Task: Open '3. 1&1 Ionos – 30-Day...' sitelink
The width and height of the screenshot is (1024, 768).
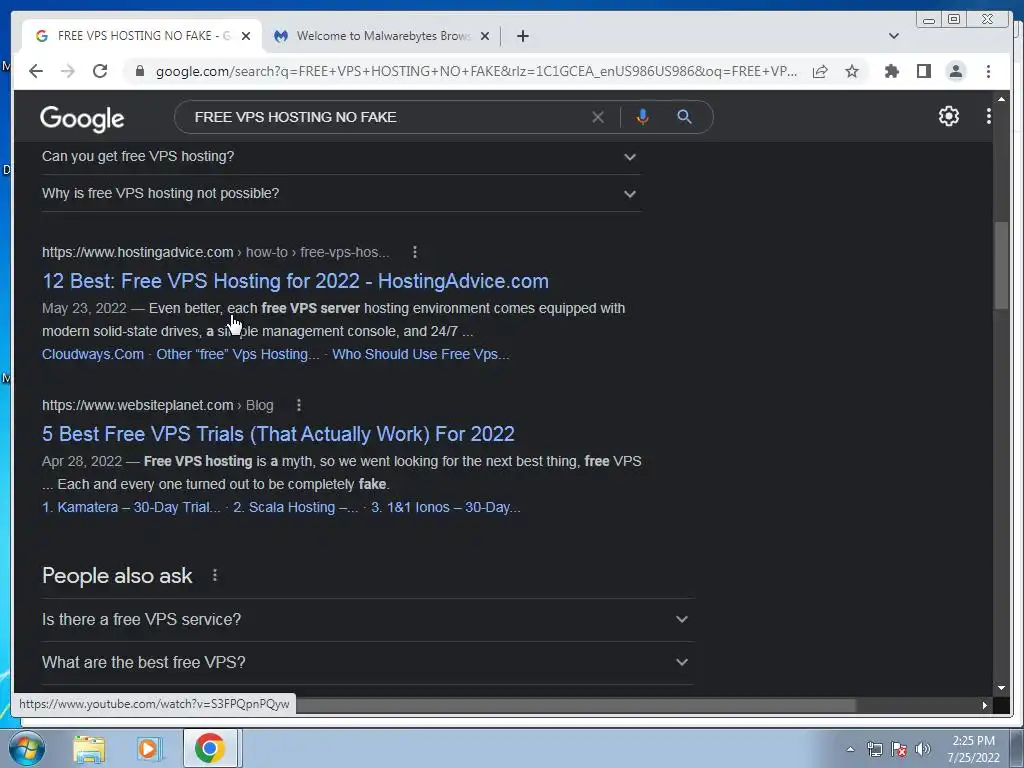Action: tap(445, 507)
